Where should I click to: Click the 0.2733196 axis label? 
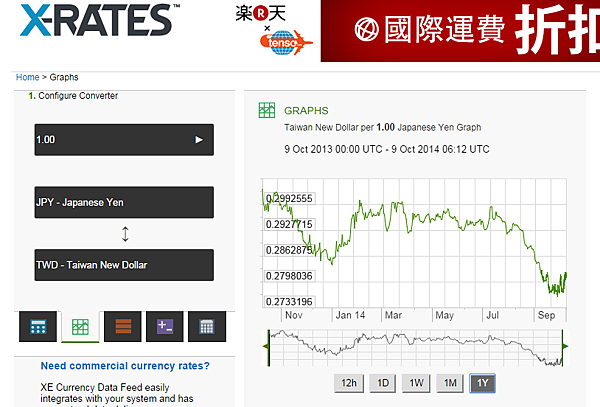coord(289,301)
